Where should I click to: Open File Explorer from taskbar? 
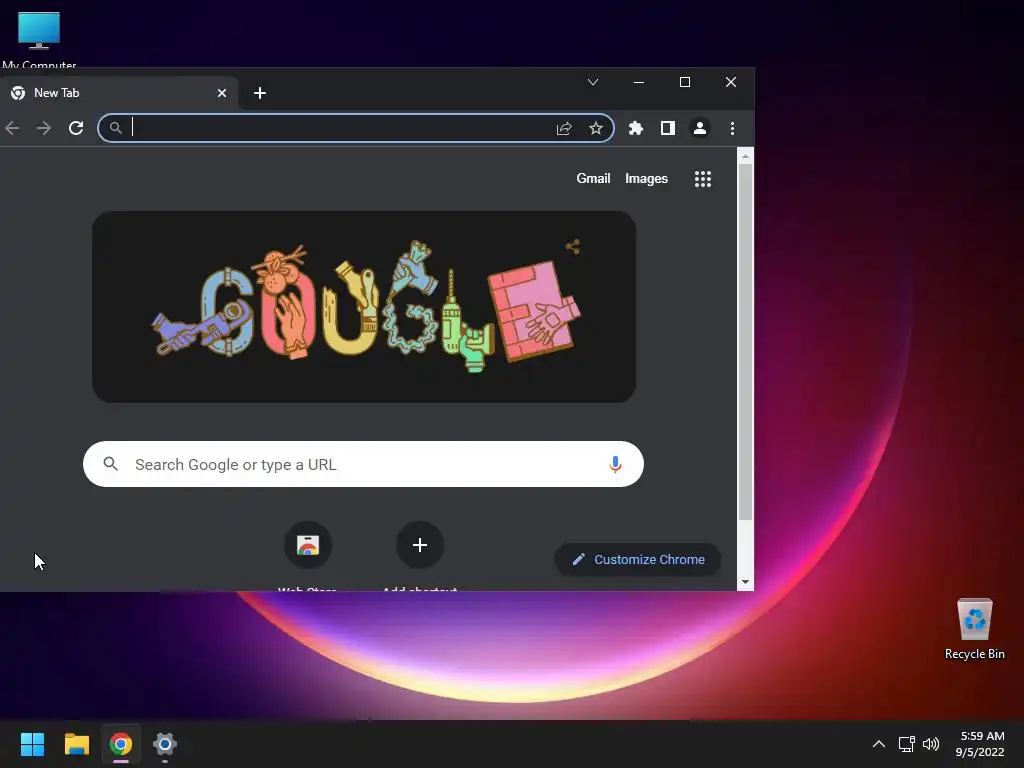point(76,744)
